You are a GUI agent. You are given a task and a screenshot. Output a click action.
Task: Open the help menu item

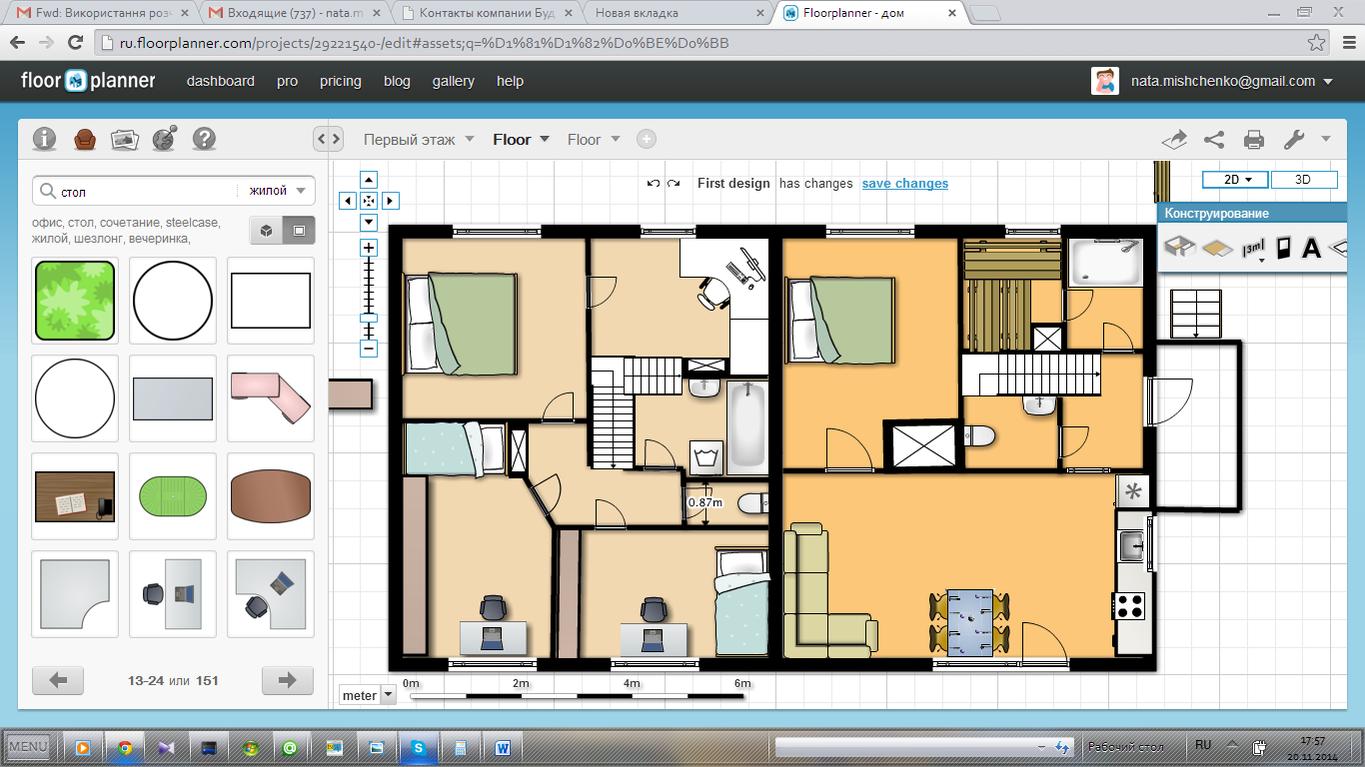[510, 81]
